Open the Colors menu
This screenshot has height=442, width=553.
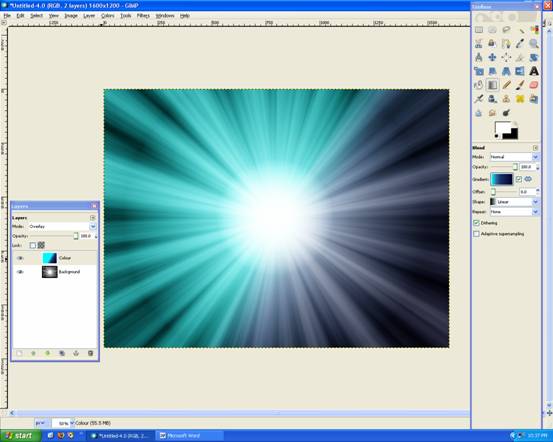click(108, 16)
